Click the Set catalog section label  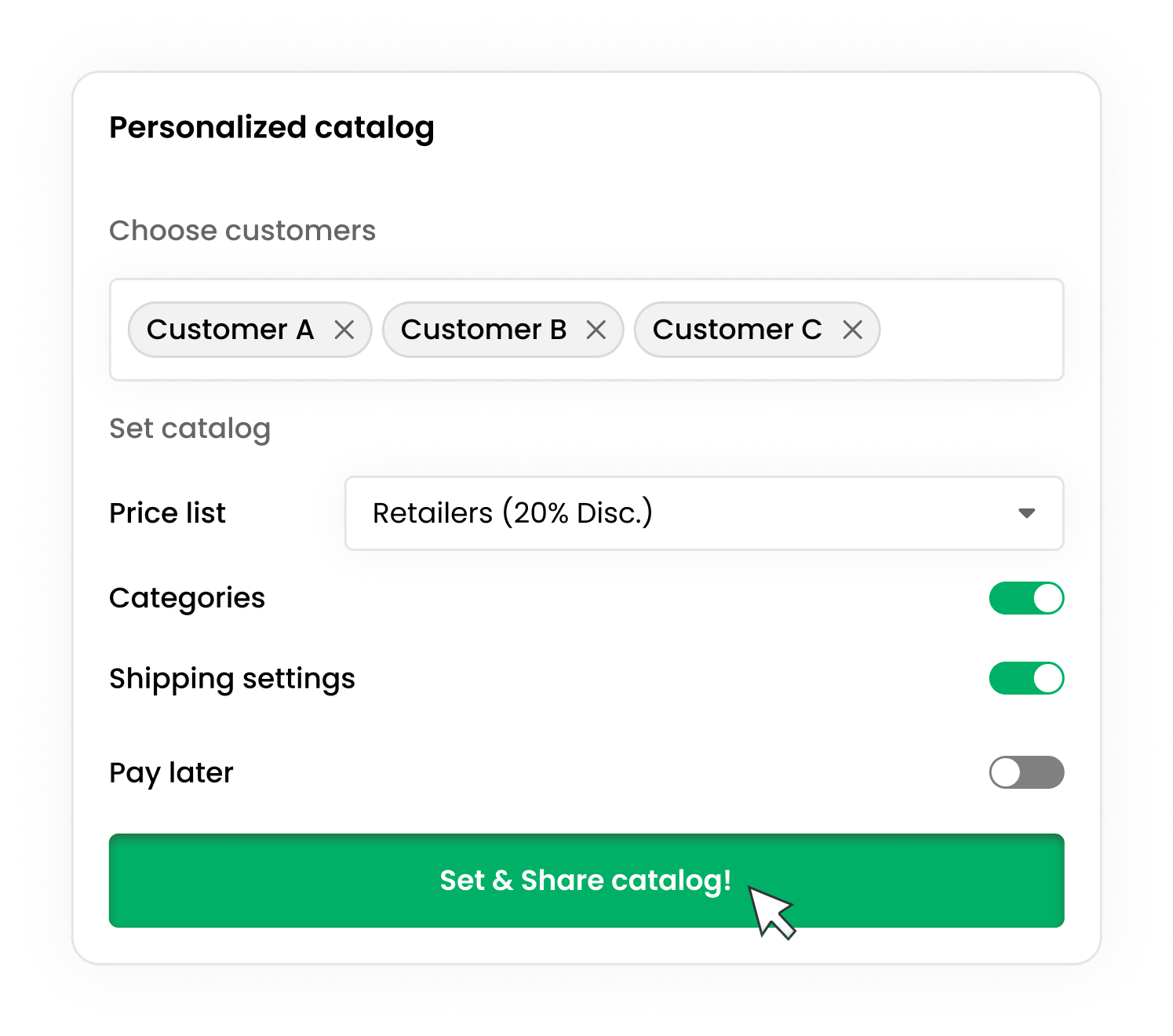(x=190, y=429)
